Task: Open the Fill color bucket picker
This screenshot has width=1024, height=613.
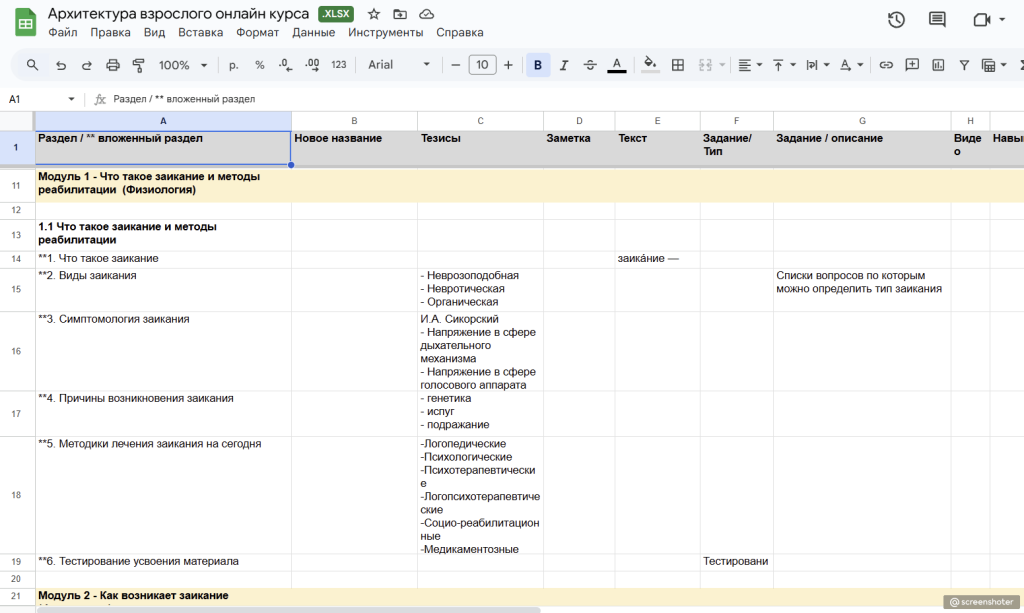Action: pyautogui.click(x=650, y=65)
